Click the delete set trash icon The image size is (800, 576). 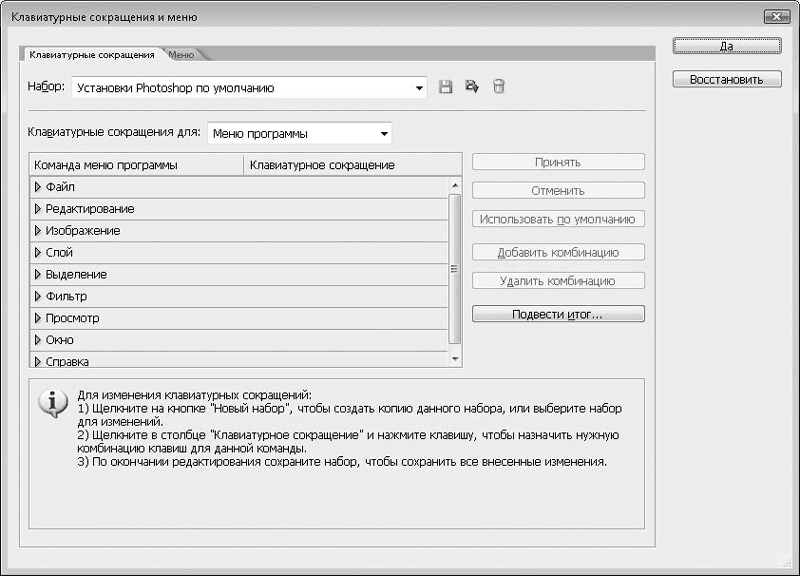click(498, 88)
